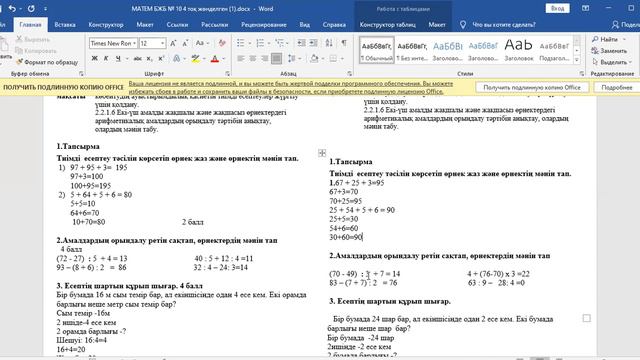Increase paragraph indent
The image size is (640, 360).
tap(313, 43)
